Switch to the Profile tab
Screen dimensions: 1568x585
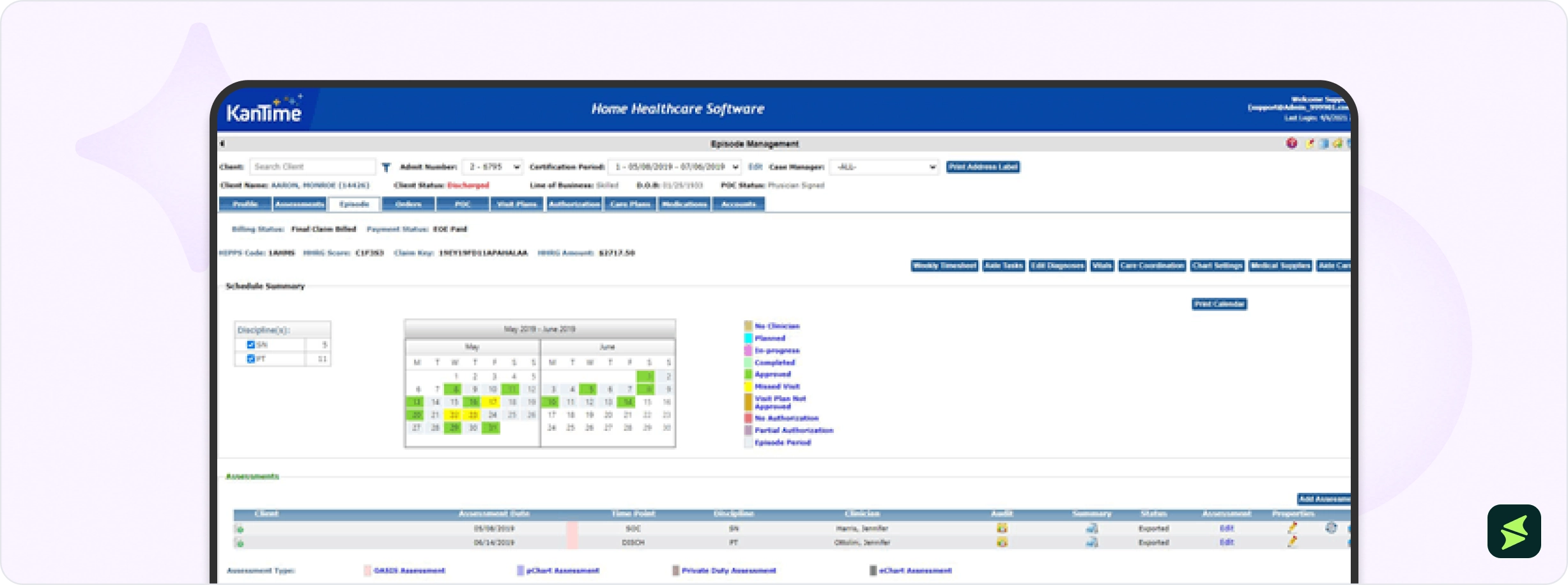click(x=245, y=204)
